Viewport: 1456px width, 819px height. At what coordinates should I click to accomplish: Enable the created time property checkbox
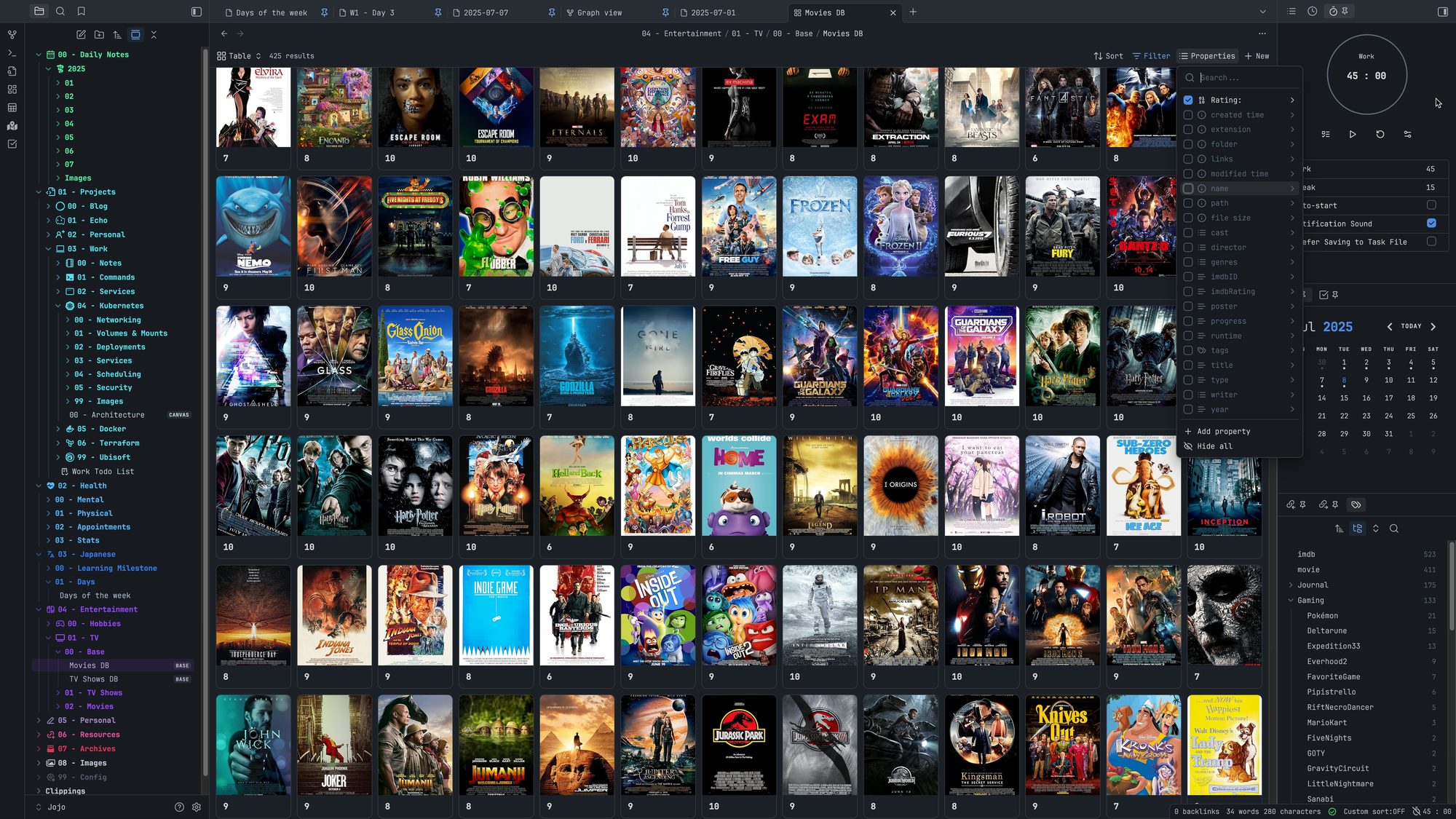pyautogui.click(x=1188, y=115)
